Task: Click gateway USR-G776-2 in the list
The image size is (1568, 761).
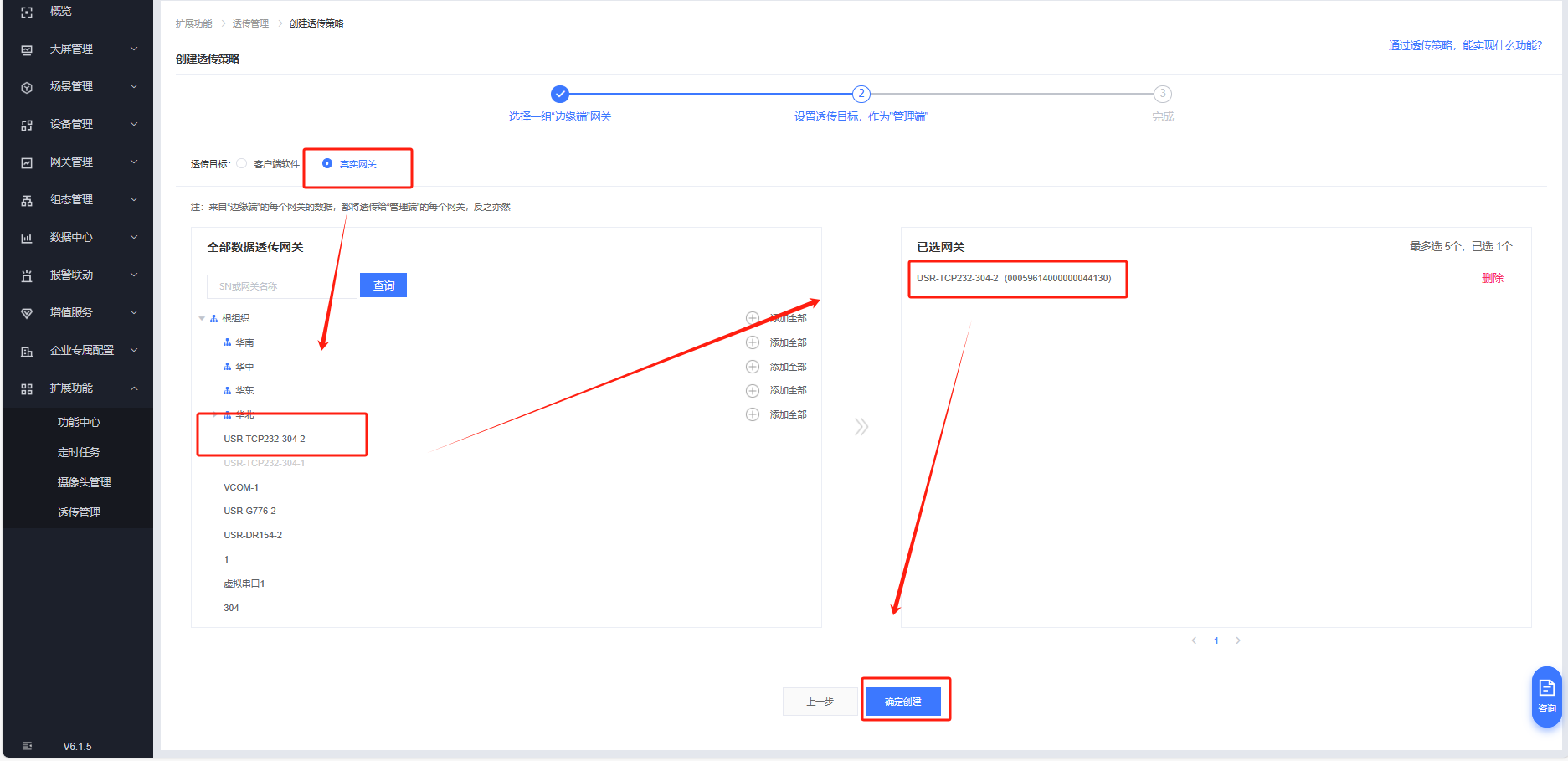Action: [249, 511]
